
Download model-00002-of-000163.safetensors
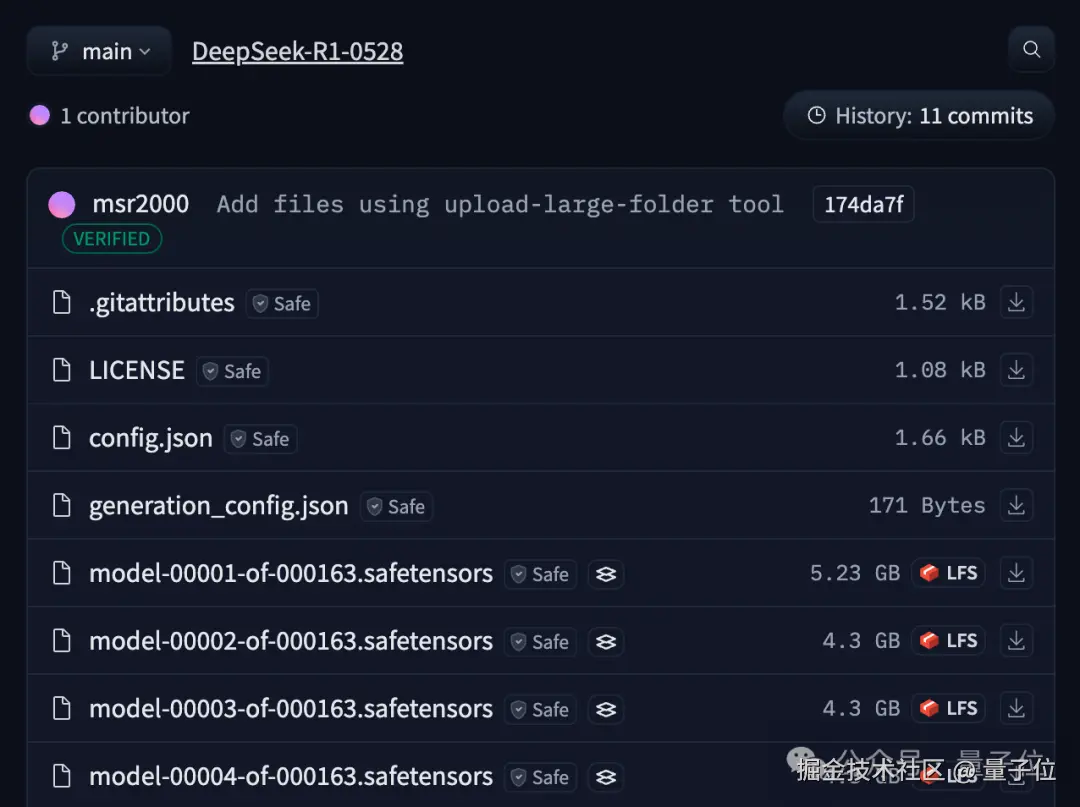point(1016,640)
